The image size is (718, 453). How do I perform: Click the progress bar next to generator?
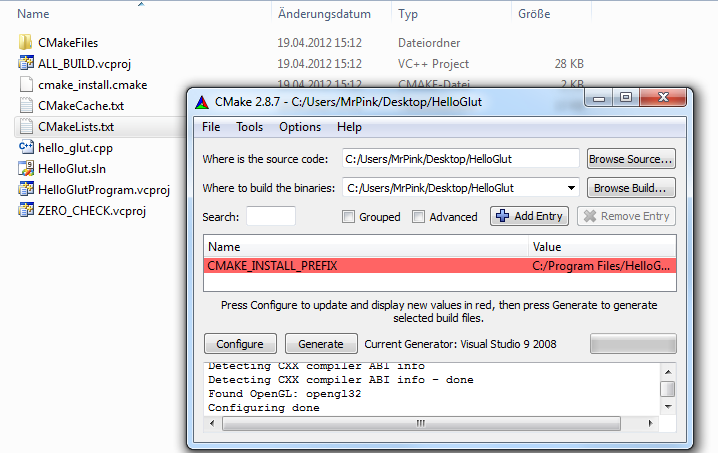(x=633, y=344)
